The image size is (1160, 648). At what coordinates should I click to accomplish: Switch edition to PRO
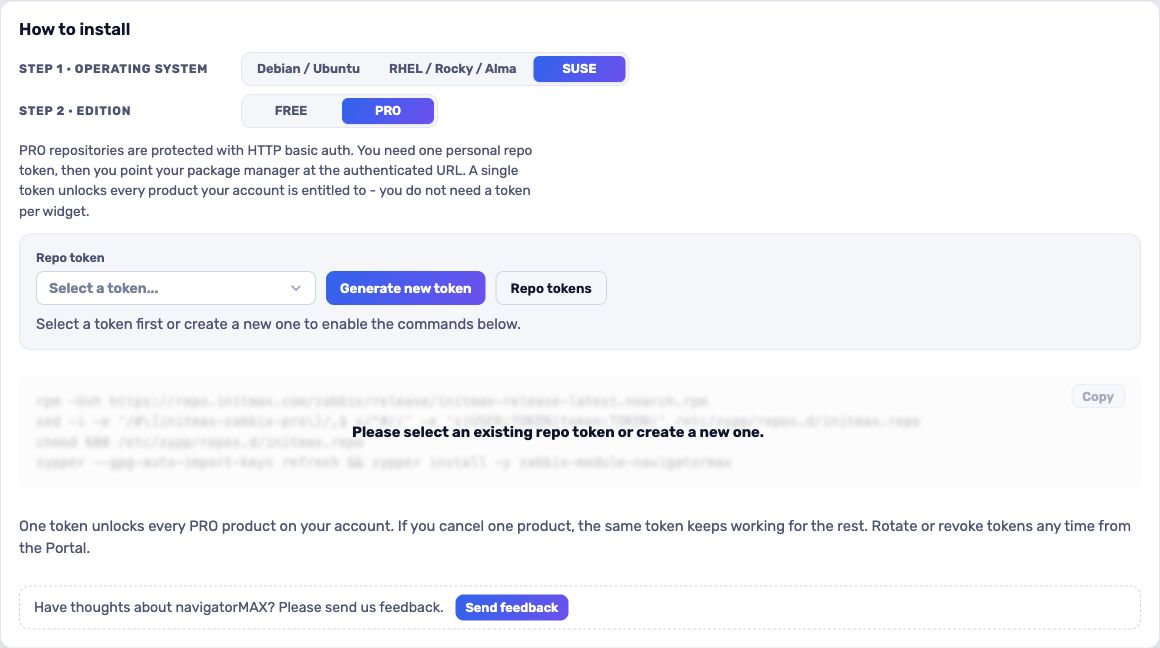click(388, 111)
